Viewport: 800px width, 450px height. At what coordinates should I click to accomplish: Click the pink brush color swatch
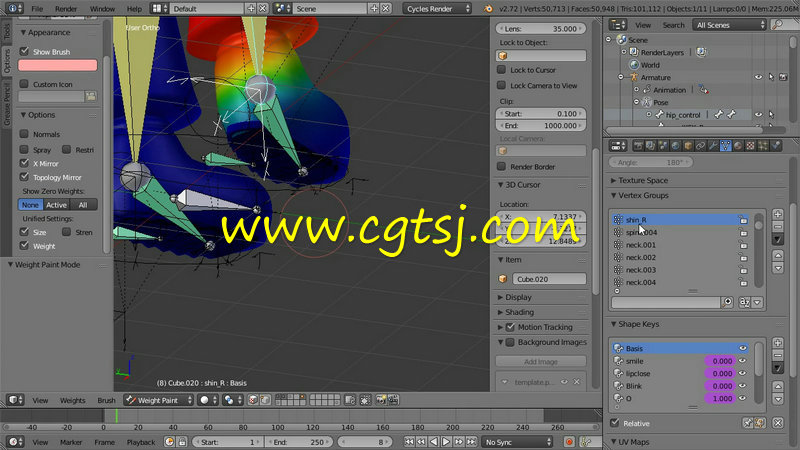click(58, 65)
